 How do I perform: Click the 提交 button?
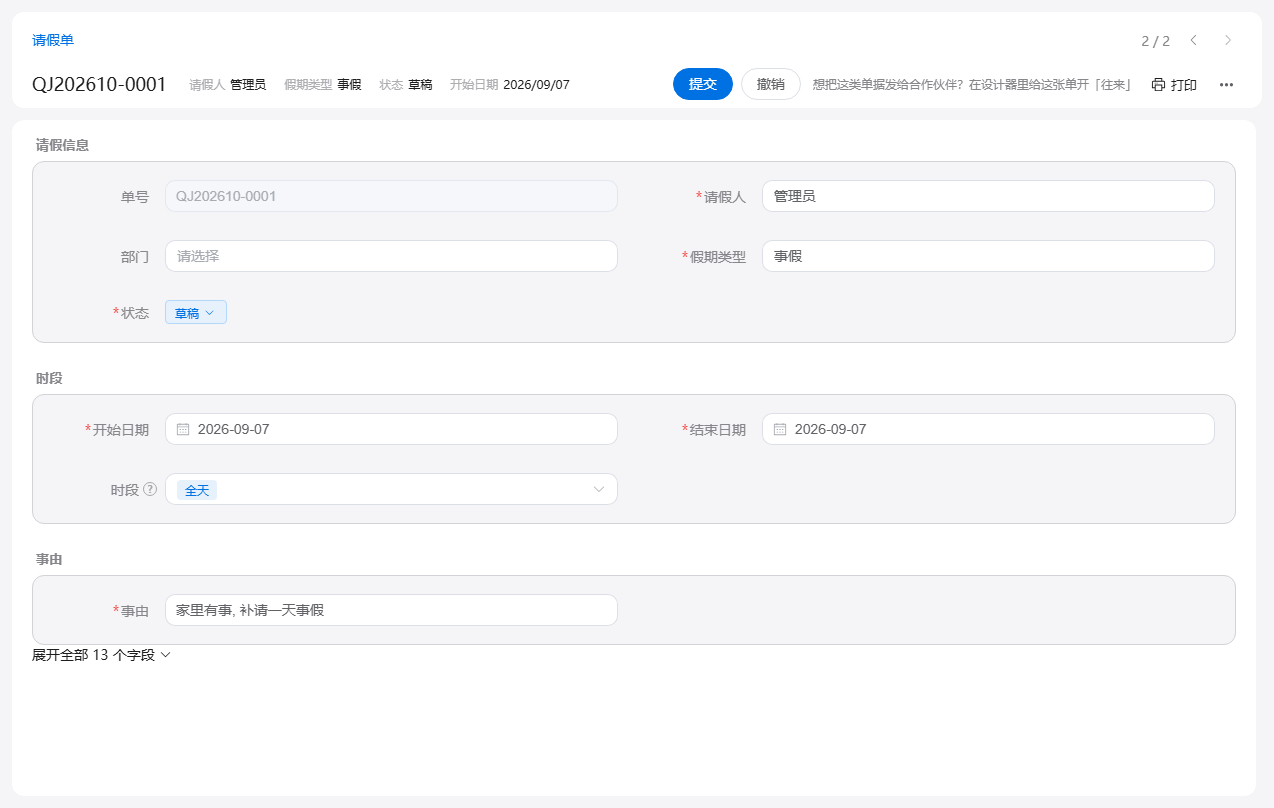click(703, 84)
